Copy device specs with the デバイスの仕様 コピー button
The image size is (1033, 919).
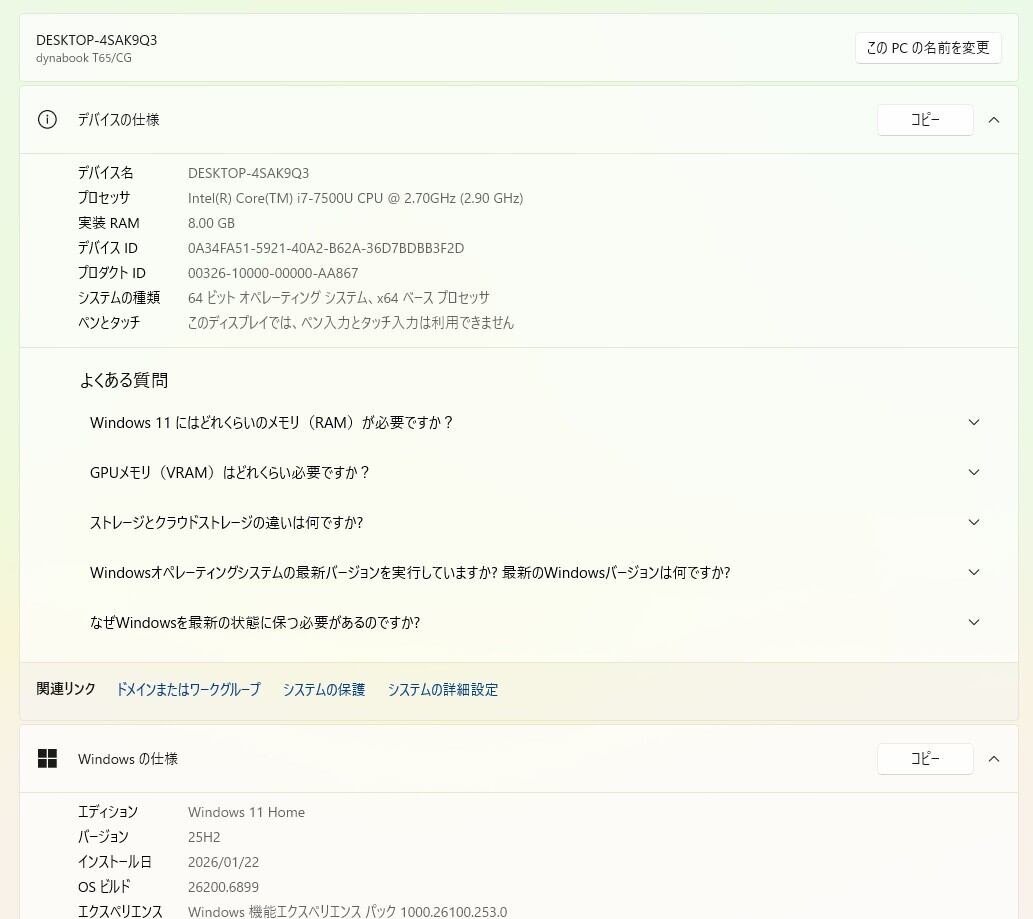coord(924,120)
